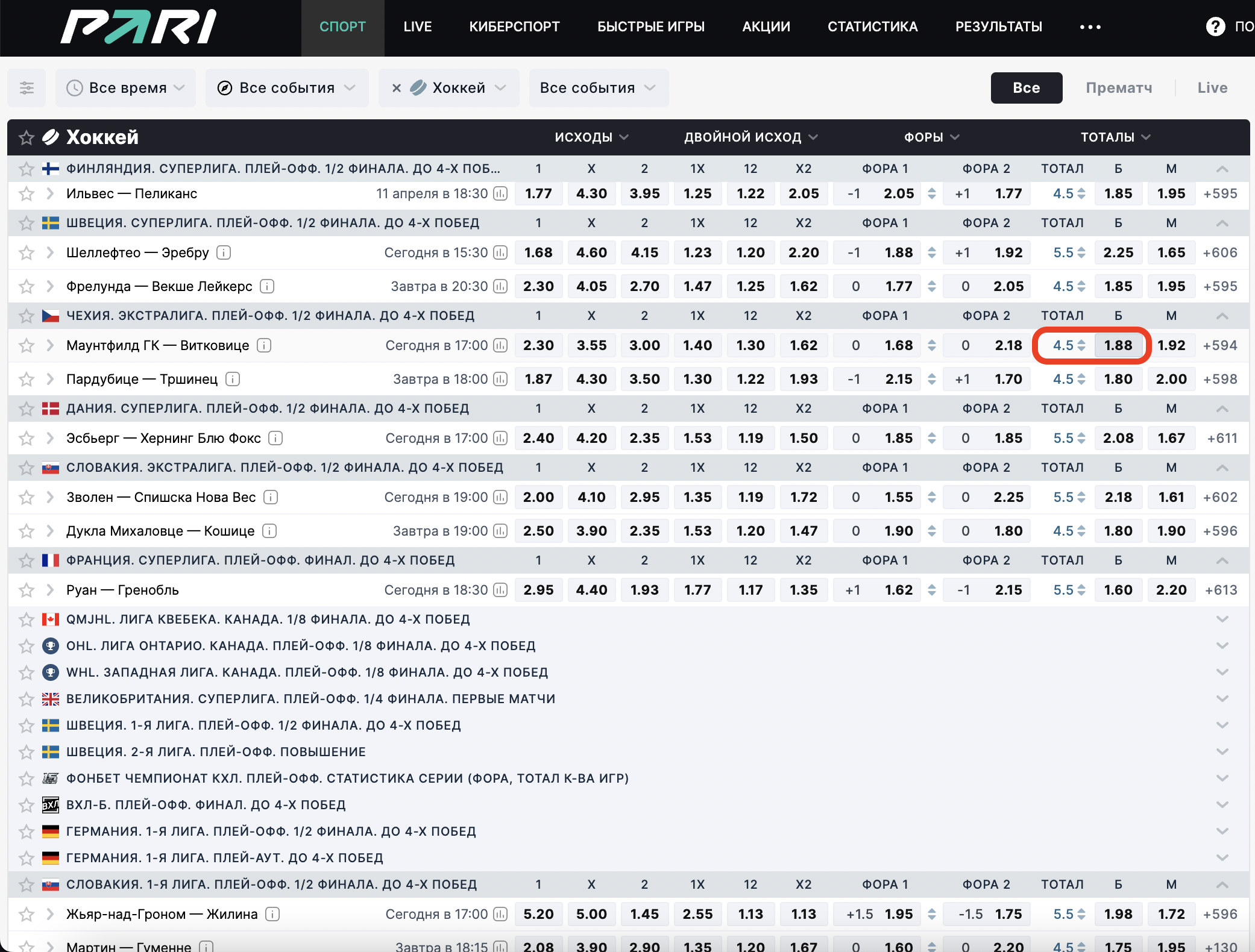Open the LIVE navigation tab
Image resolution: width=1255 pixels, height=952 pixels.
(418, 27)
